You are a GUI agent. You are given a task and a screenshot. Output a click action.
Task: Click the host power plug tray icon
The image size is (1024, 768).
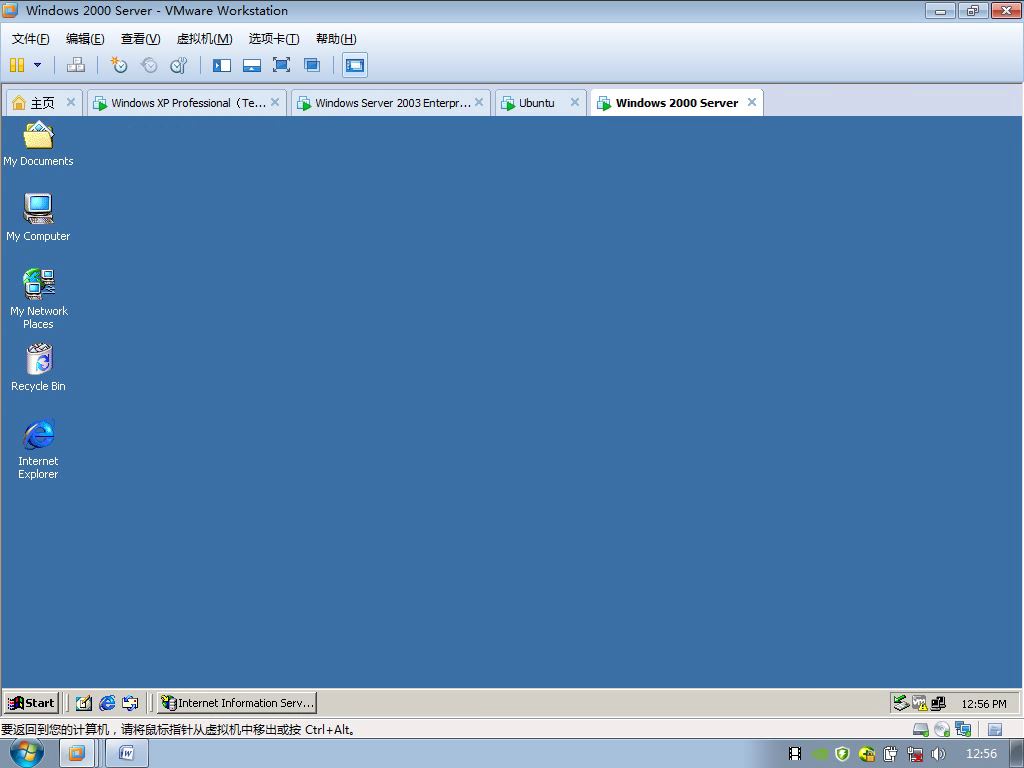pyautogui.click(x=890, y=754)
